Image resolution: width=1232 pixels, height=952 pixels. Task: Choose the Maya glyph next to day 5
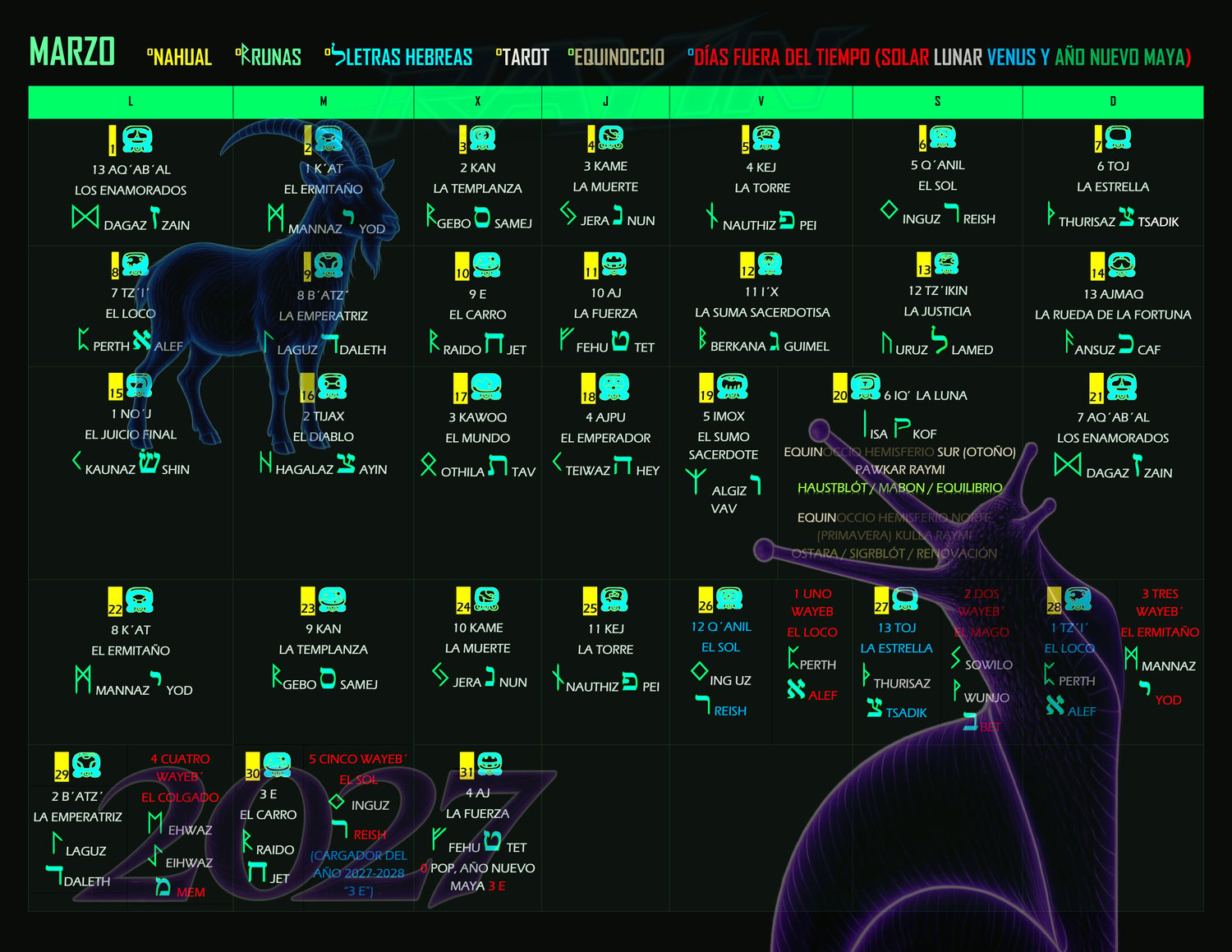765,137
